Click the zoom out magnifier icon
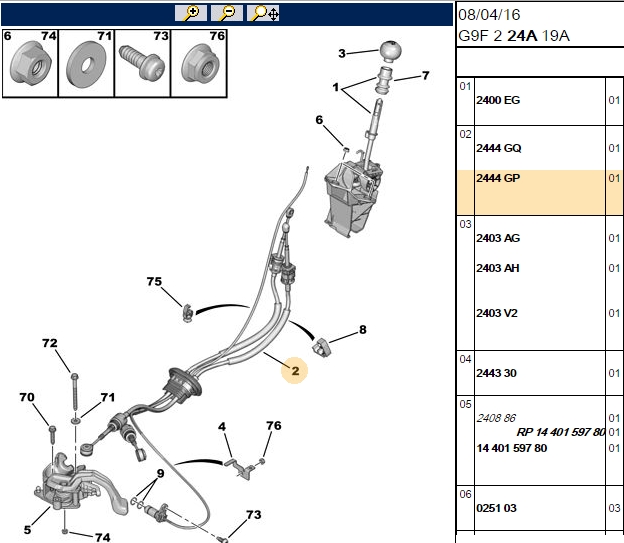624x543 pixels. pos(227,13)
